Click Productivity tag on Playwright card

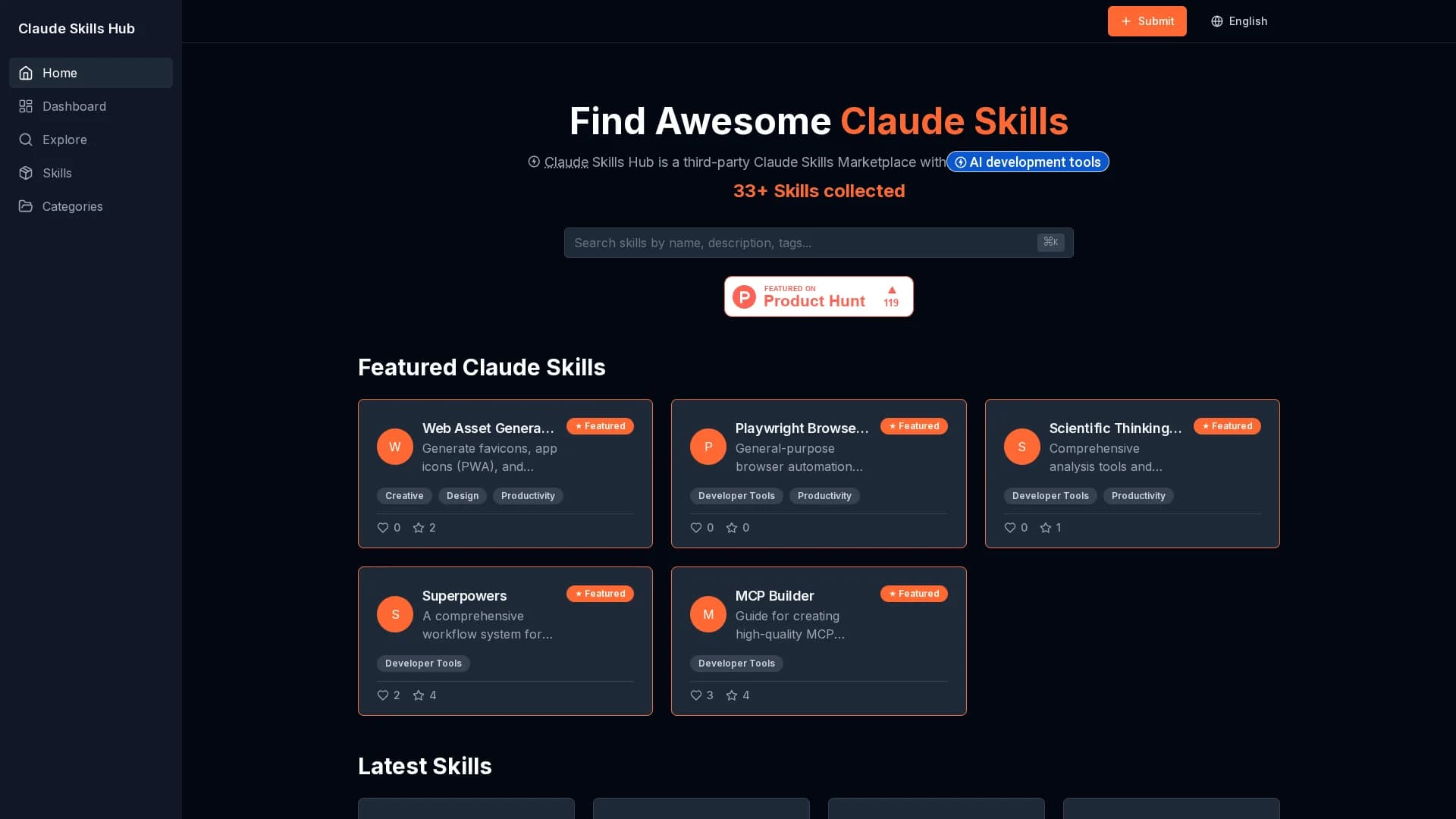(824, 496)
